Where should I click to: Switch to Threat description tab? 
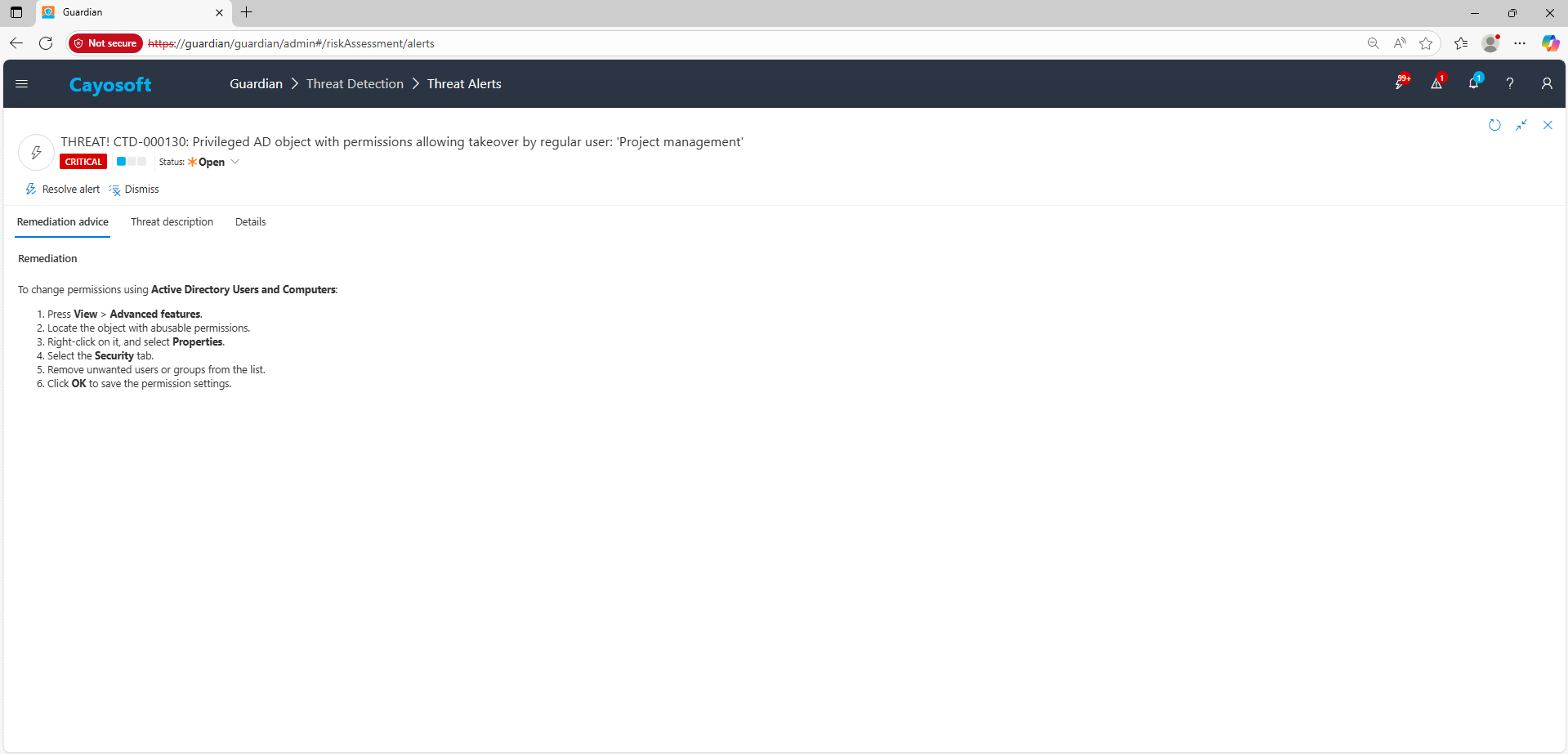coord(172,222)
